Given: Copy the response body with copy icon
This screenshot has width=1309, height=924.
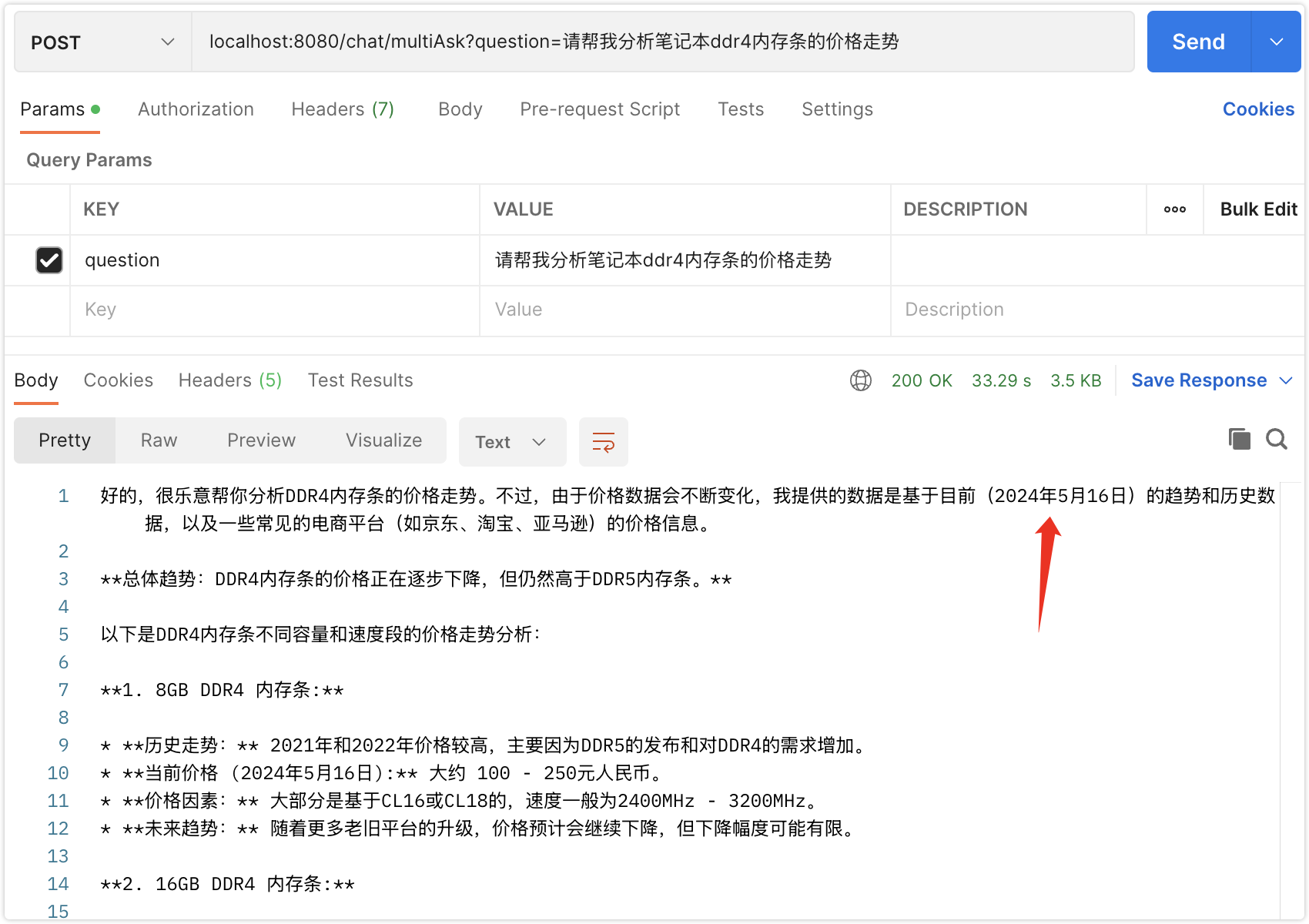Looking at the screenshot, I should pyautogui.click(x=1240, y=439).
